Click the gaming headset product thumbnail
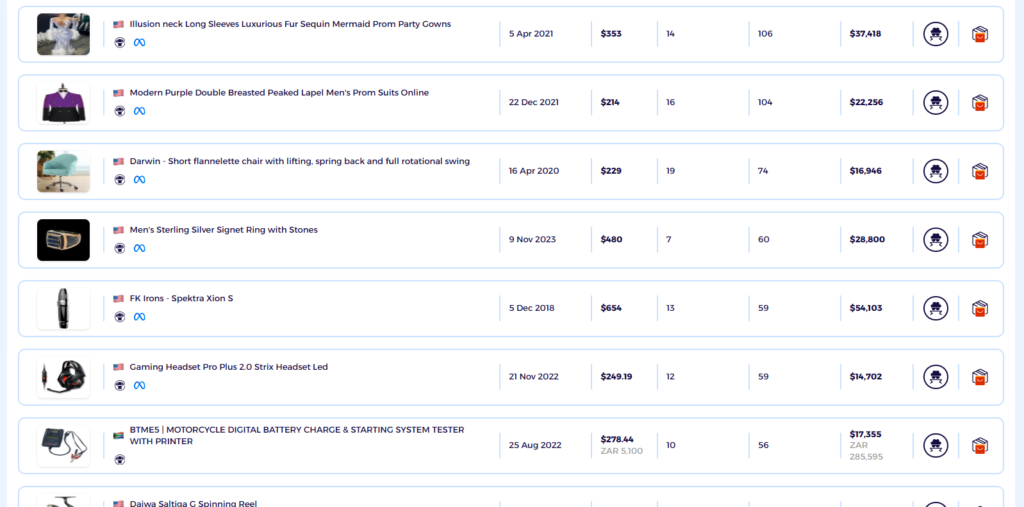This screenshot has width=1024, height=507. tap(63, 377)
